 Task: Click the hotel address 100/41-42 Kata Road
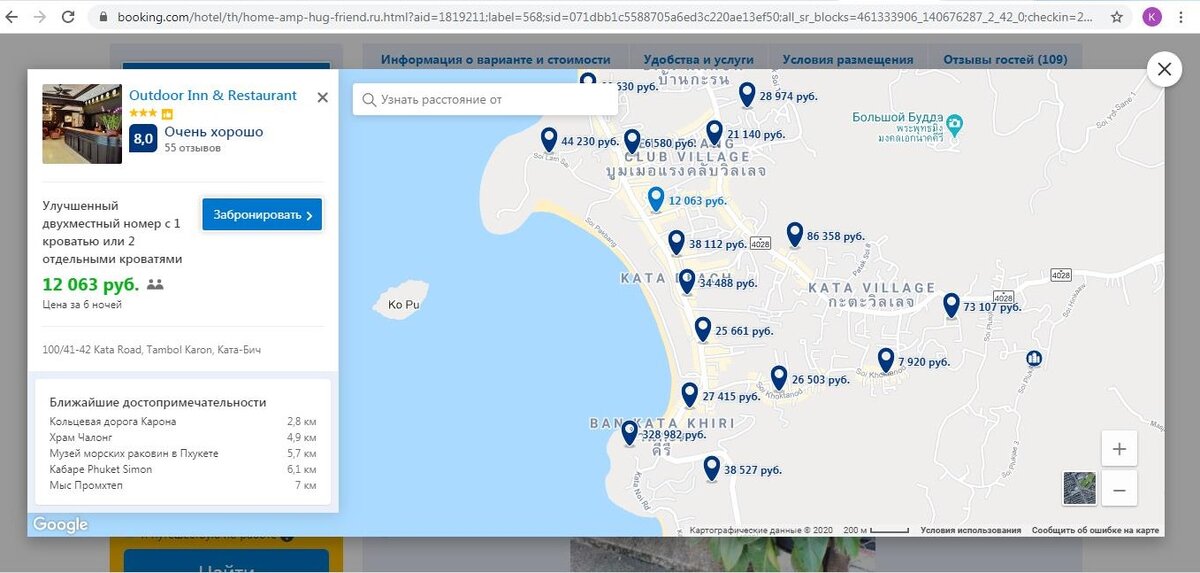point(151,350)
